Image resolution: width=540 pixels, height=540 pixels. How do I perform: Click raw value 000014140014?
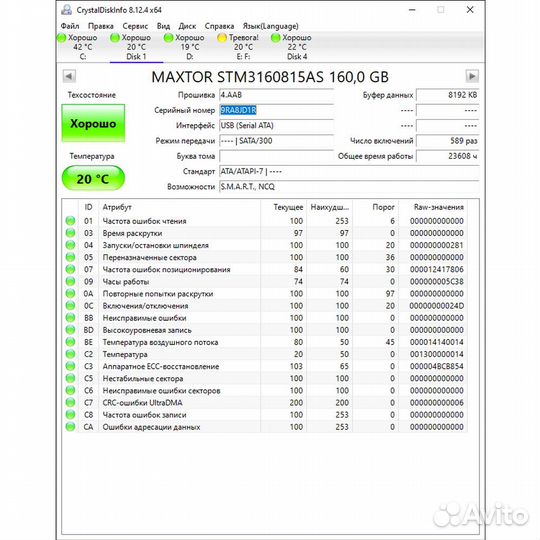(x=437, y=342)
